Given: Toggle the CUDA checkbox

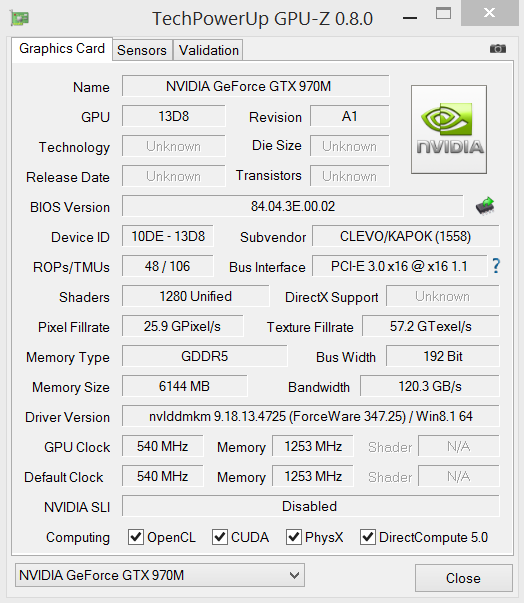Looking at the screenshot, I should click(x=220, y=537).
